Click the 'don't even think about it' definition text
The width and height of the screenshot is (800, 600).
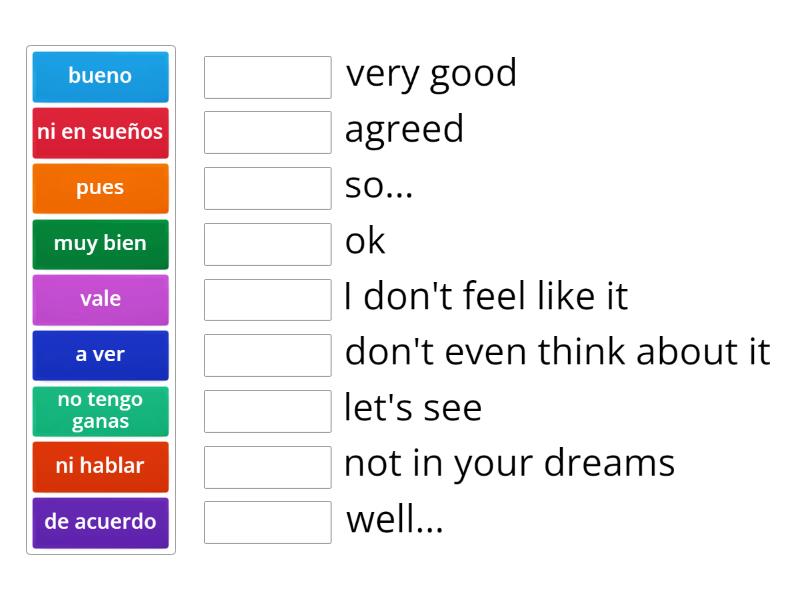(557, 353)
